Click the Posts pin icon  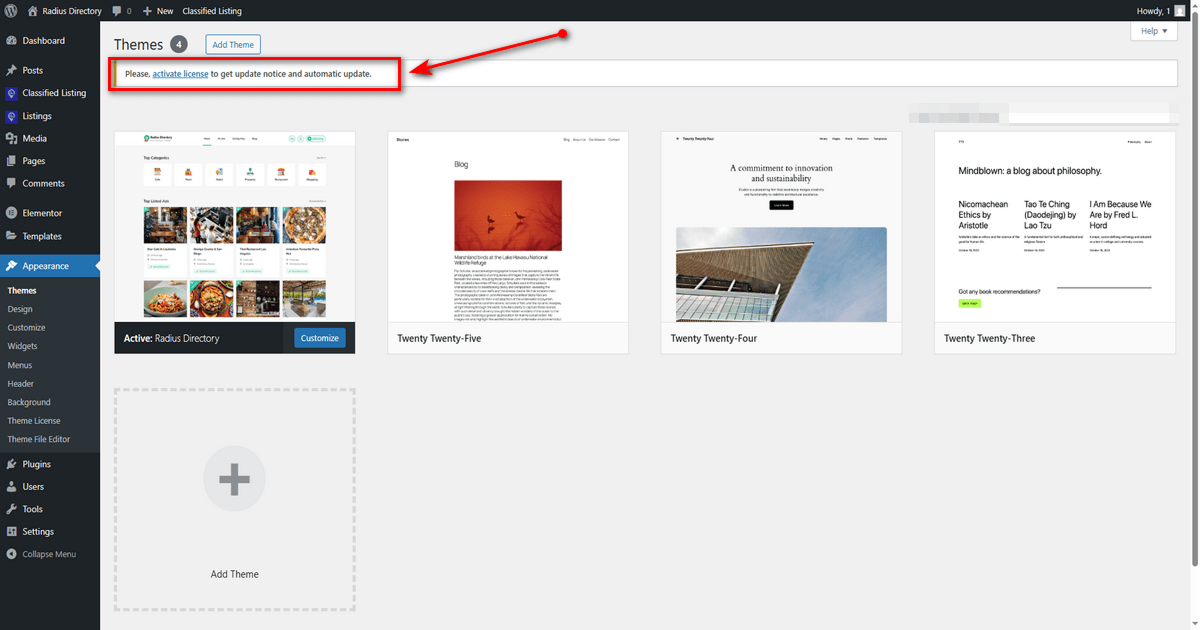pyautogui.click(x=11, y=71)
